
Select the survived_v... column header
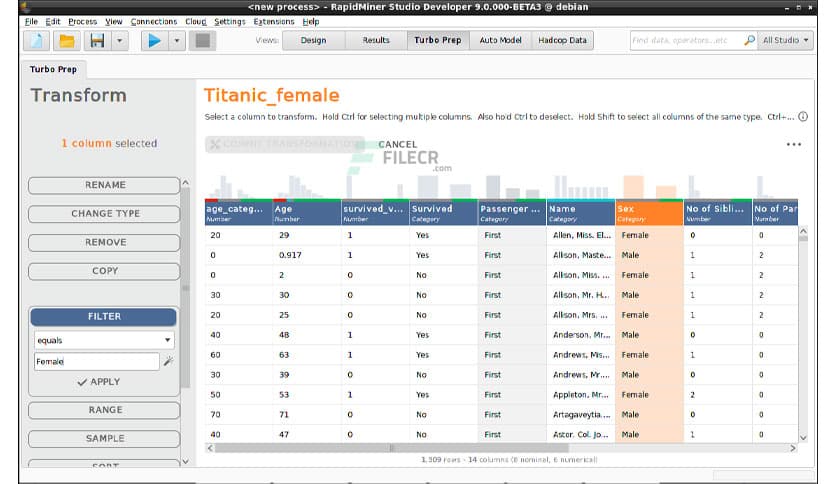(x=375, y=213)
